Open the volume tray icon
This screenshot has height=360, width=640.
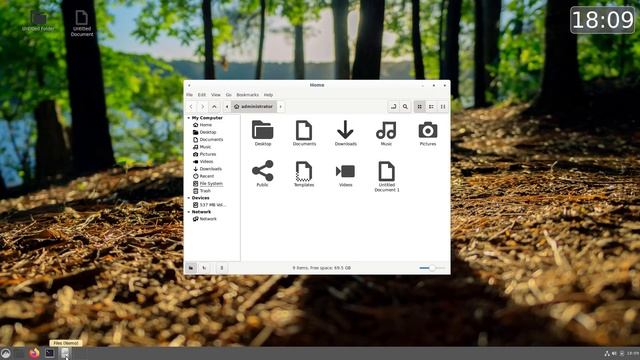(614, 353)
